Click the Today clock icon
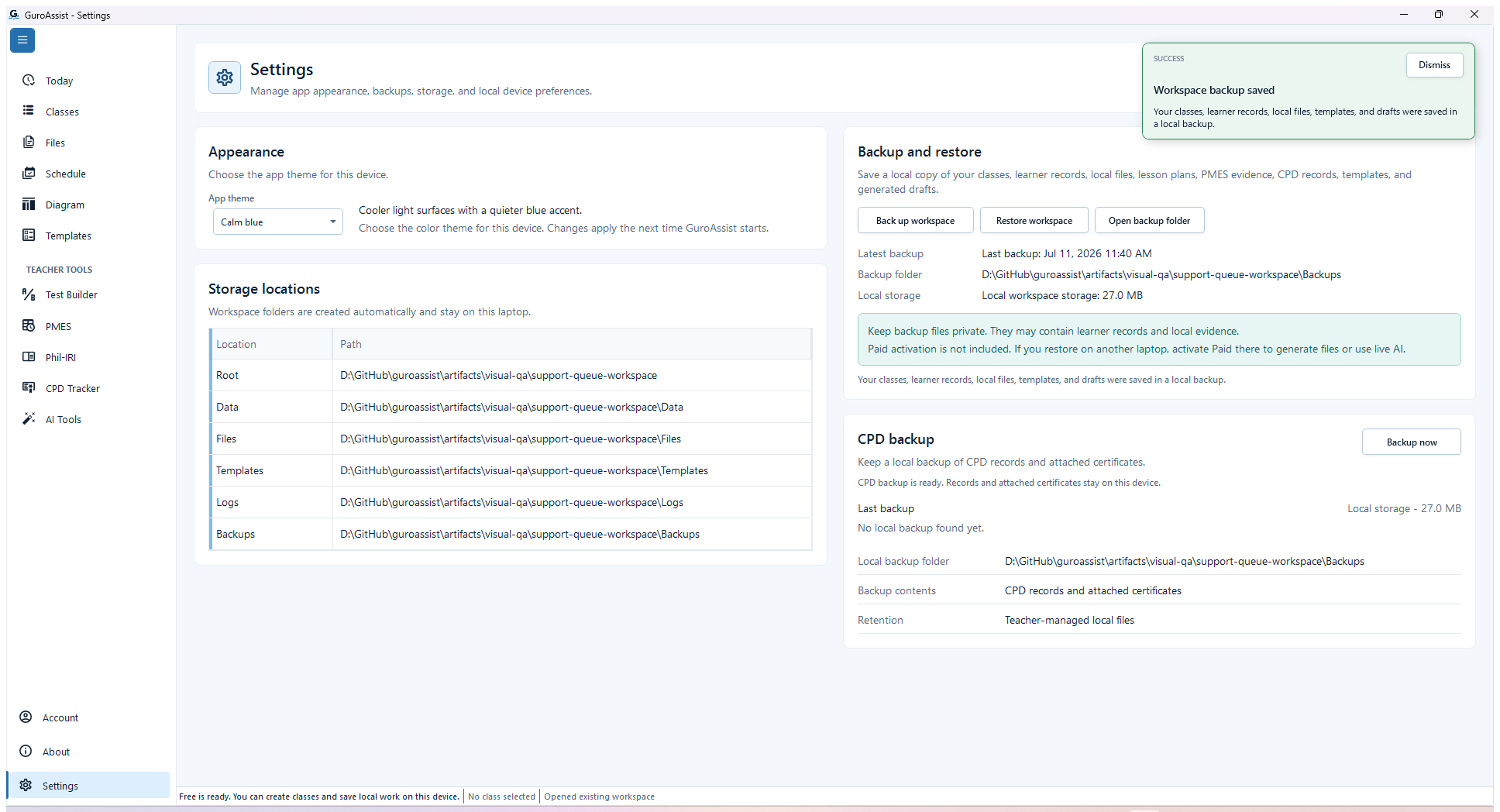Viewport: 1500px width, 812px height. pos(29,81)
